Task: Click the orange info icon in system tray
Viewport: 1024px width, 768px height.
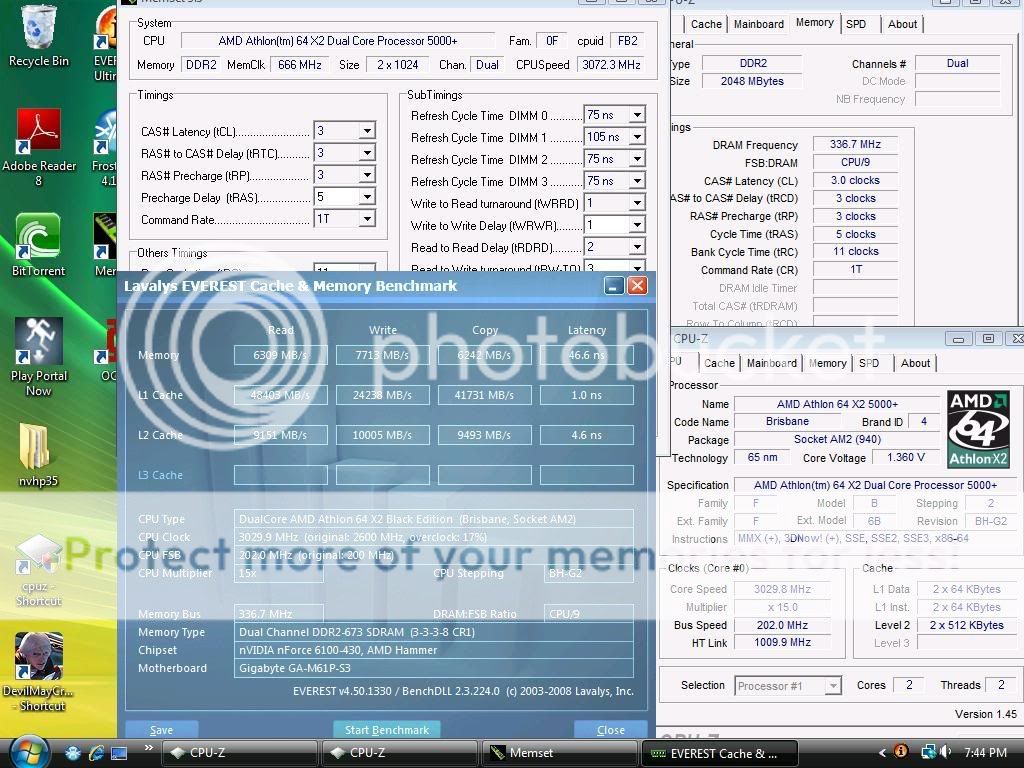Action: coord(899,751)
